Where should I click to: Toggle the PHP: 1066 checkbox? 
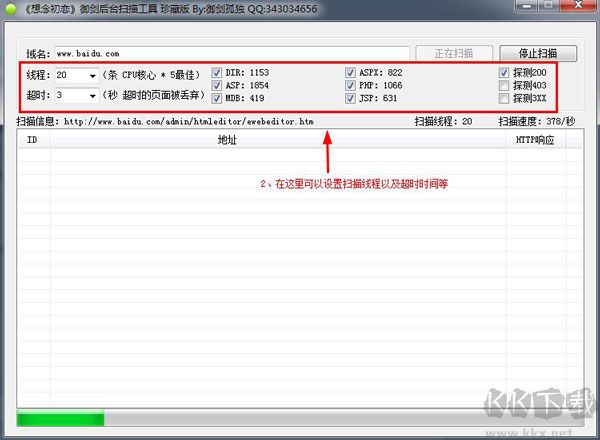[x=351, y=86]
